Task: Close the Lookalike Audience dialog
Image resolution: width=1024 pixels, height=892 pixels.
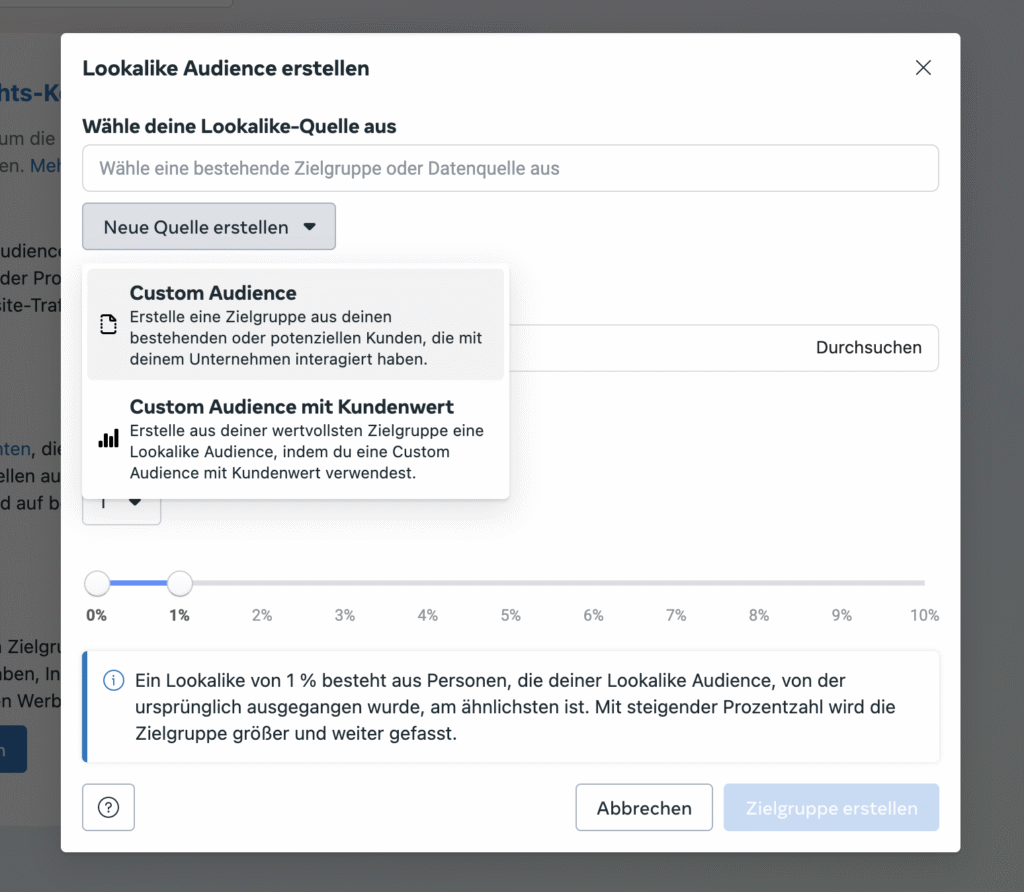Action: [923, 68]
